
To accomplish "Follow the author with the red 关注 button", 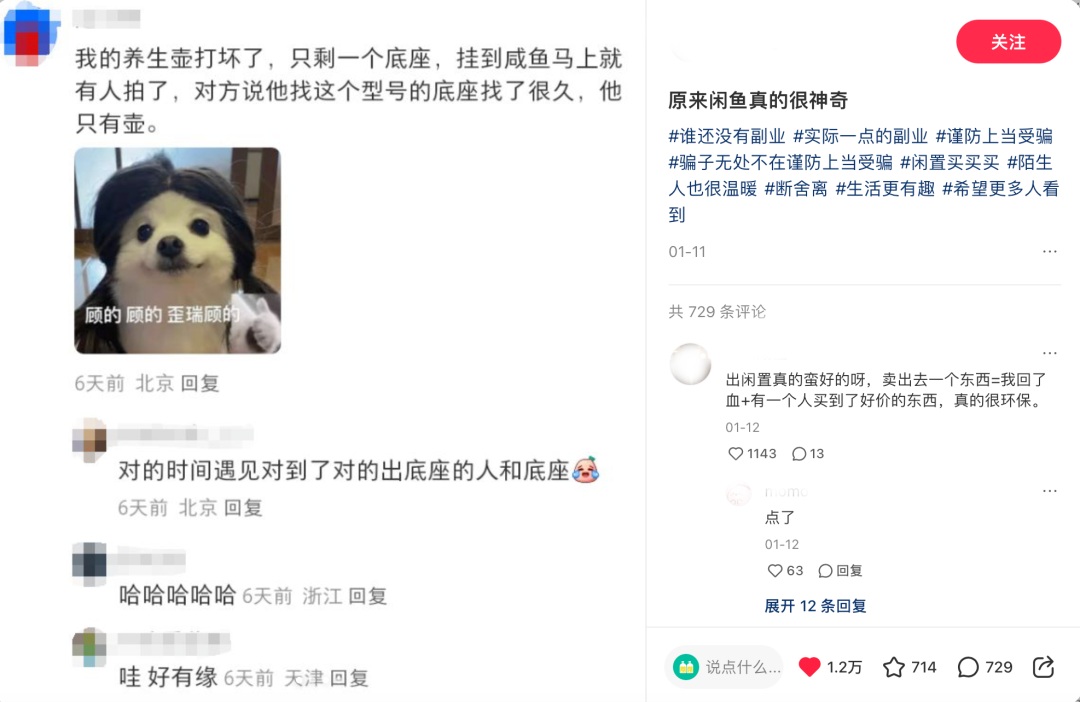I will (1008, 42).
